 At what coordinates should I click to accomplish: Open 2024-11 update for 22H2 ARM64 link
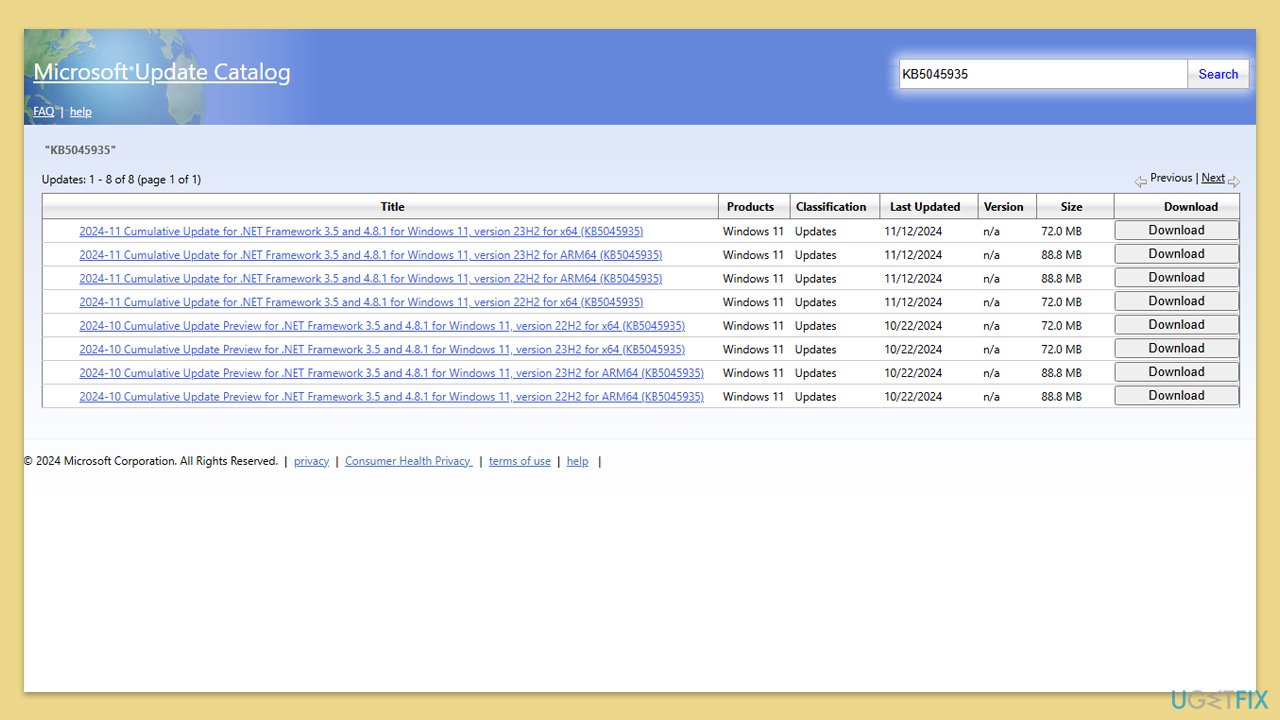[x=371, y=279]
